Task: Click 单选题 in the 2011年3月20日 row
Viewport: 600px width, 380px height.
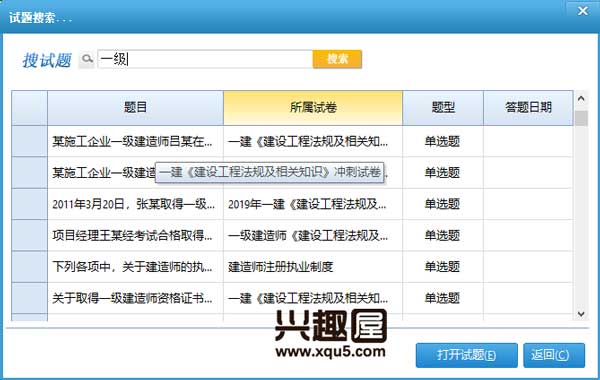Action: click(x=442, y=204)
